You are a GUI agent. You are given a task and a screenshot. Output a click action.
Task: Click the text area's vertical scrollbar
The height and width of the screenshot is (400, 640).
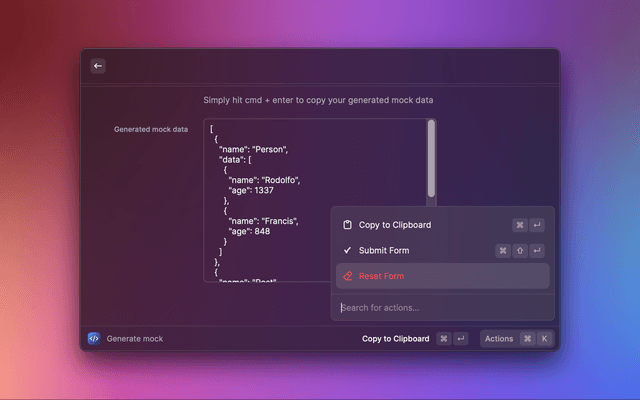tap(431, 158)
